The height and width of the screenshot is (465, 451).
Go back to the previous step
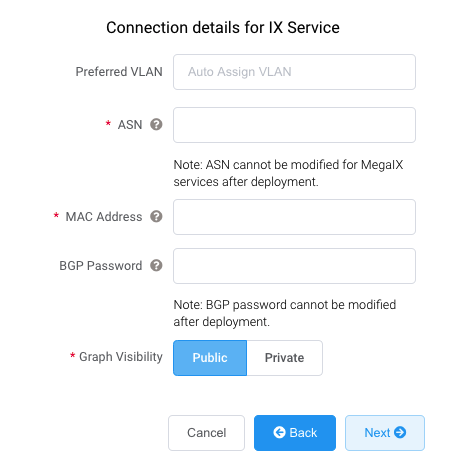click(x=295, y=433)
